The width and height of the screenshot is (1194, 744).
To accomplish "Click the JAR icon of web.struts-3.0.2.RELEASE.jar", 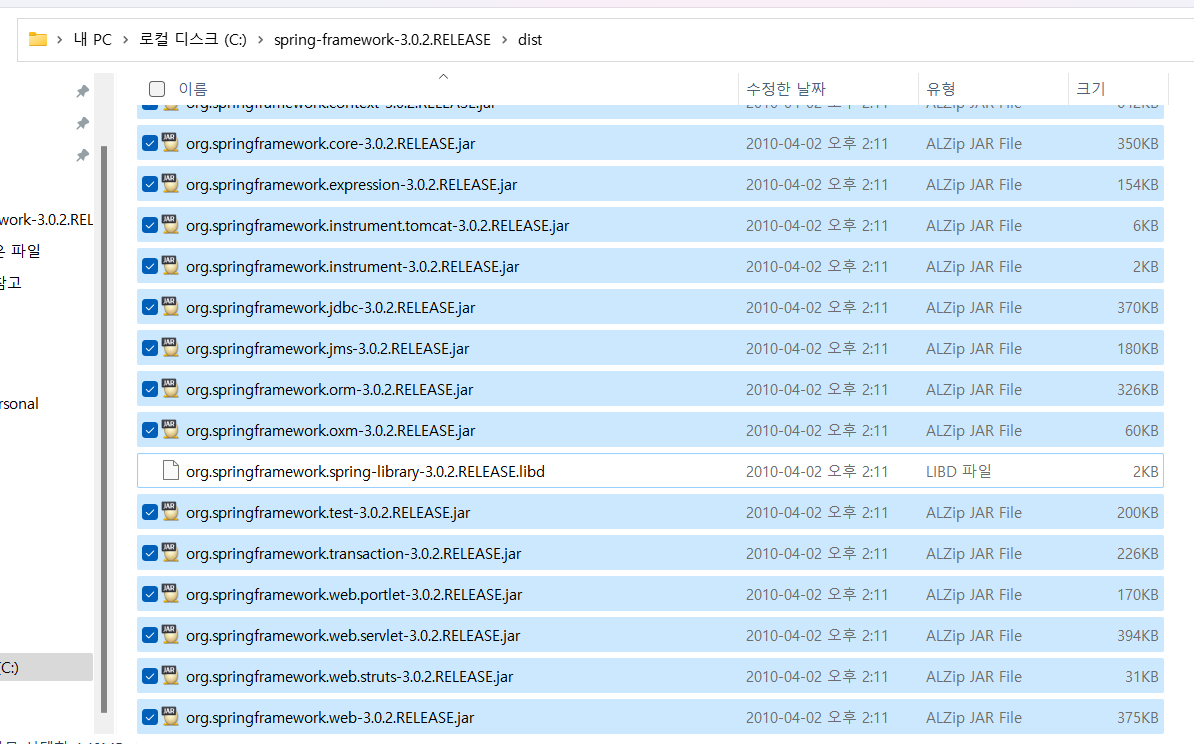I will tap(171, 676).
